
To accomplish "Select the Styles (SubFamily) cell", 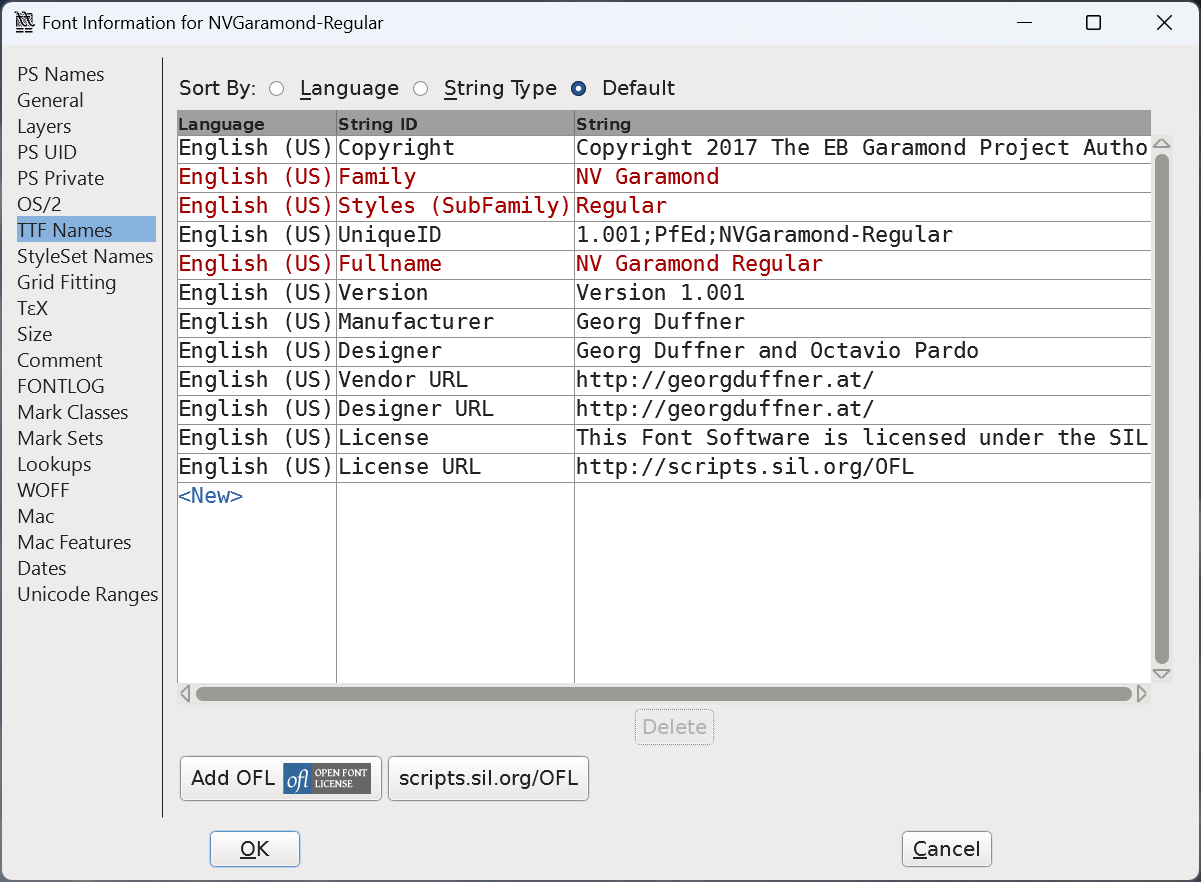I will (x=456, y=206).
